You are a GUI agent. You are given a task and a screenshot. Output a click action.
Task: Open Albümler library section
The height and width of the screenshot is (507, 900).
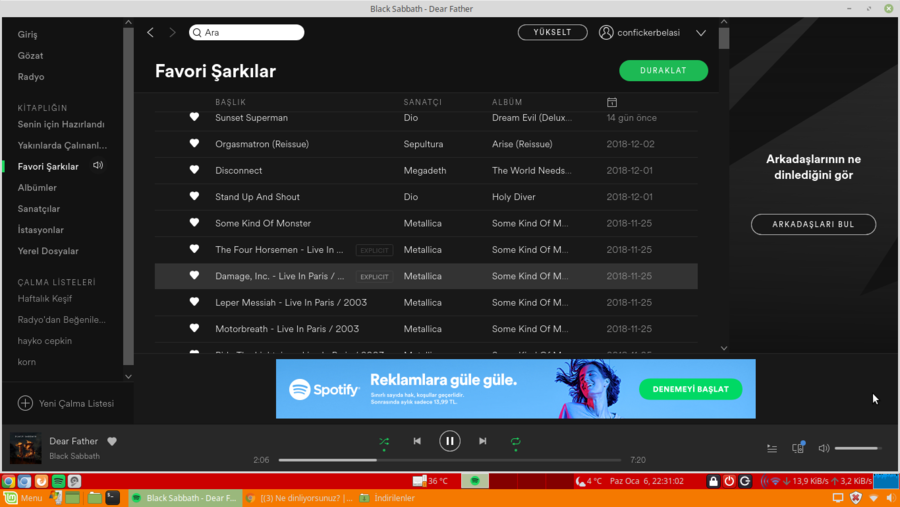coord(37,188)
